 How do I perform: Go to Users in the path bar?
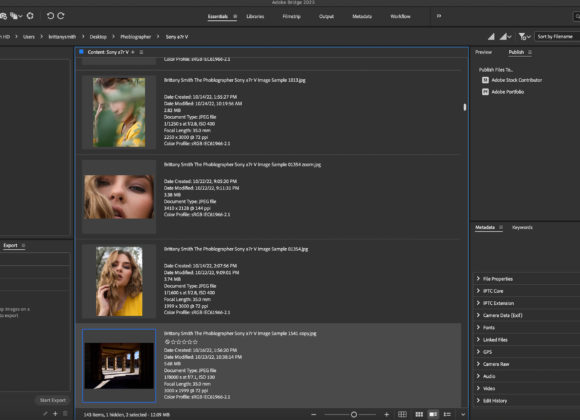(x=29, y=37)
